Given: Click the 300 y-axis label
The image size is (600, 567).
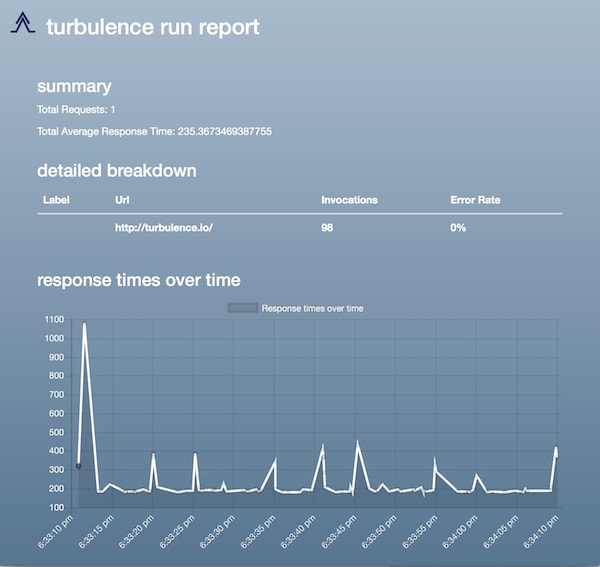Looking at the screenshot, I should [x=56, y=470].
